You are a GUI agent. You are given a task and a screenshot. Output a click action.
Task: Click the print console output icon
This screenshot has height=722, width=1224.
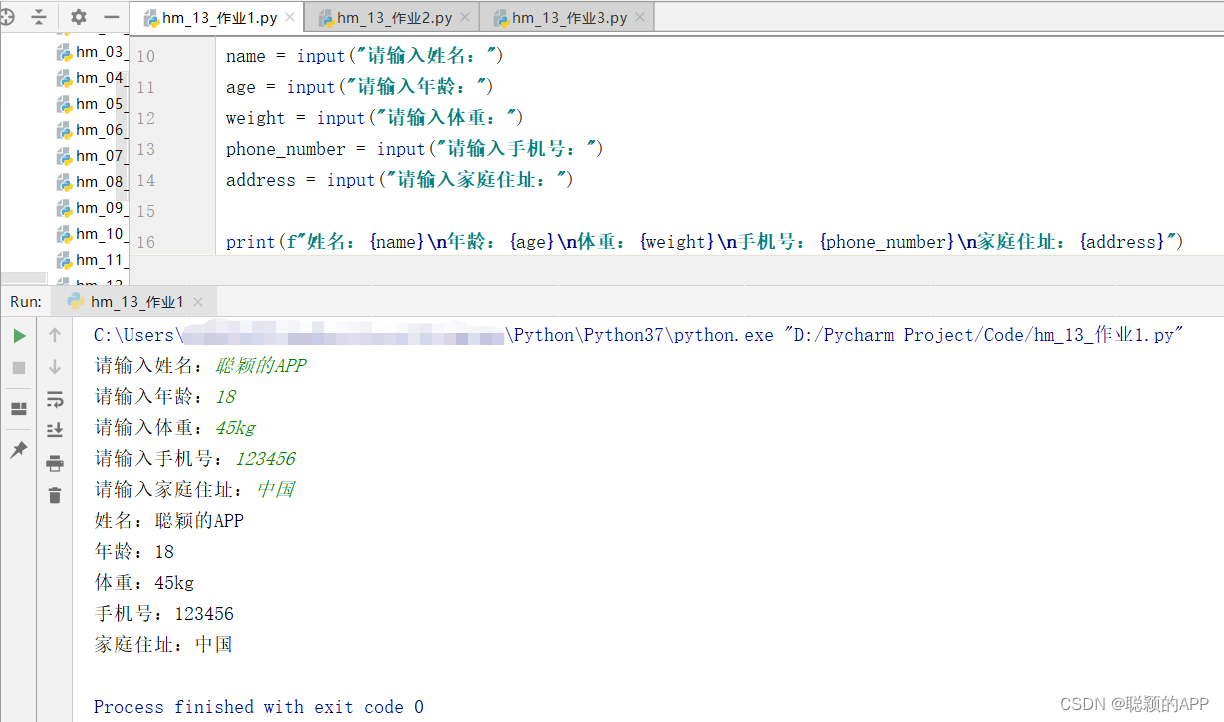coord(55,463)
